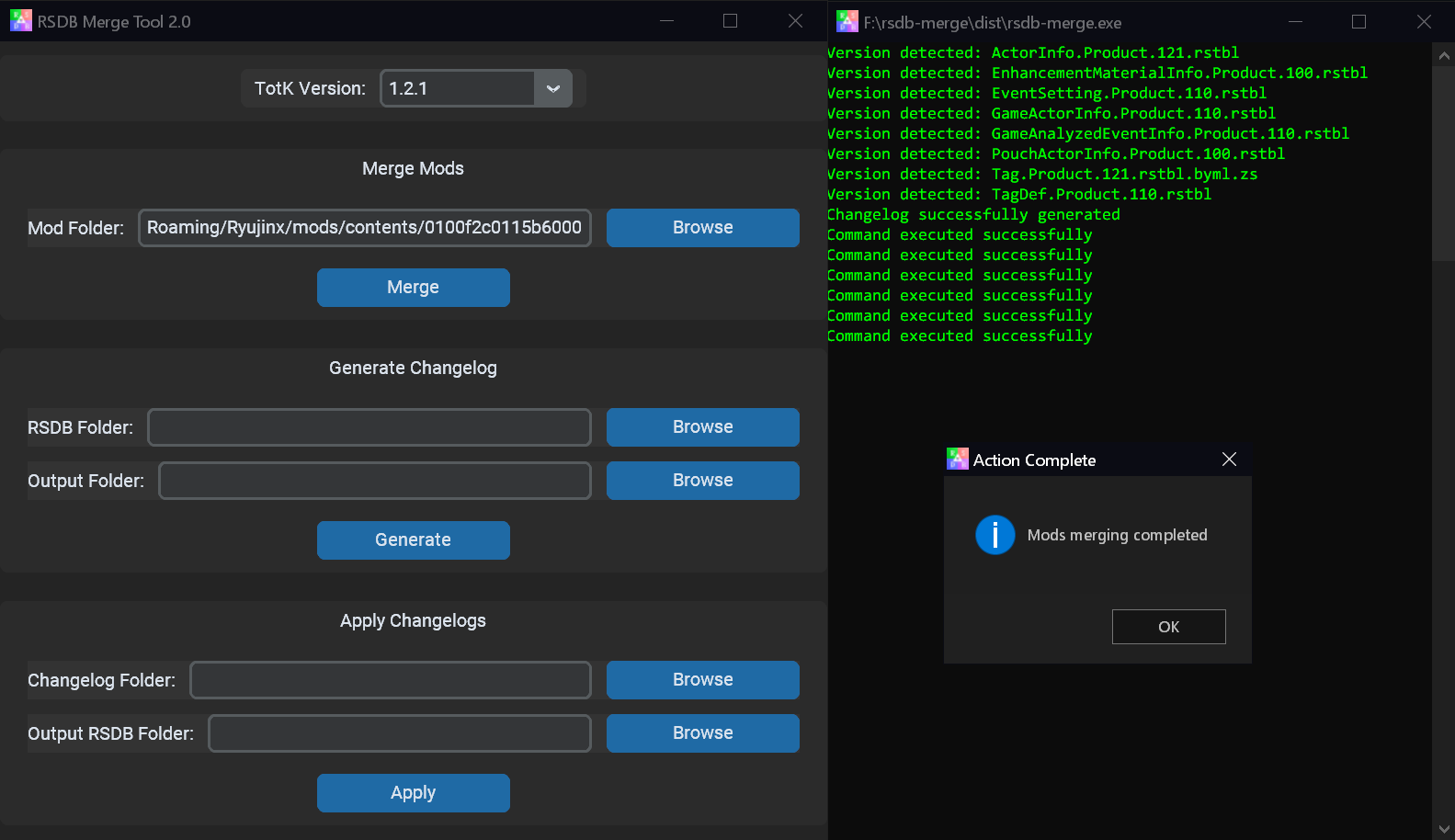Click the console vertical scrollbar thumb
Viewport: 1455px width, 840px height.
[x=1444, y=164]
